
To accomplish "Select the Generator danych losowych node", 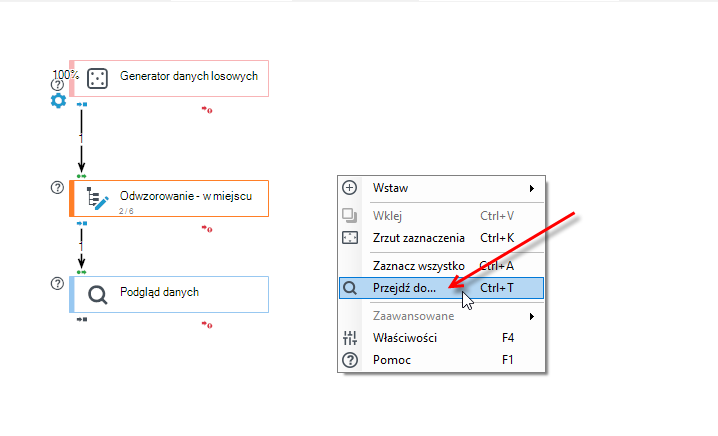I will pyautogui.click(x=169, y=78).
